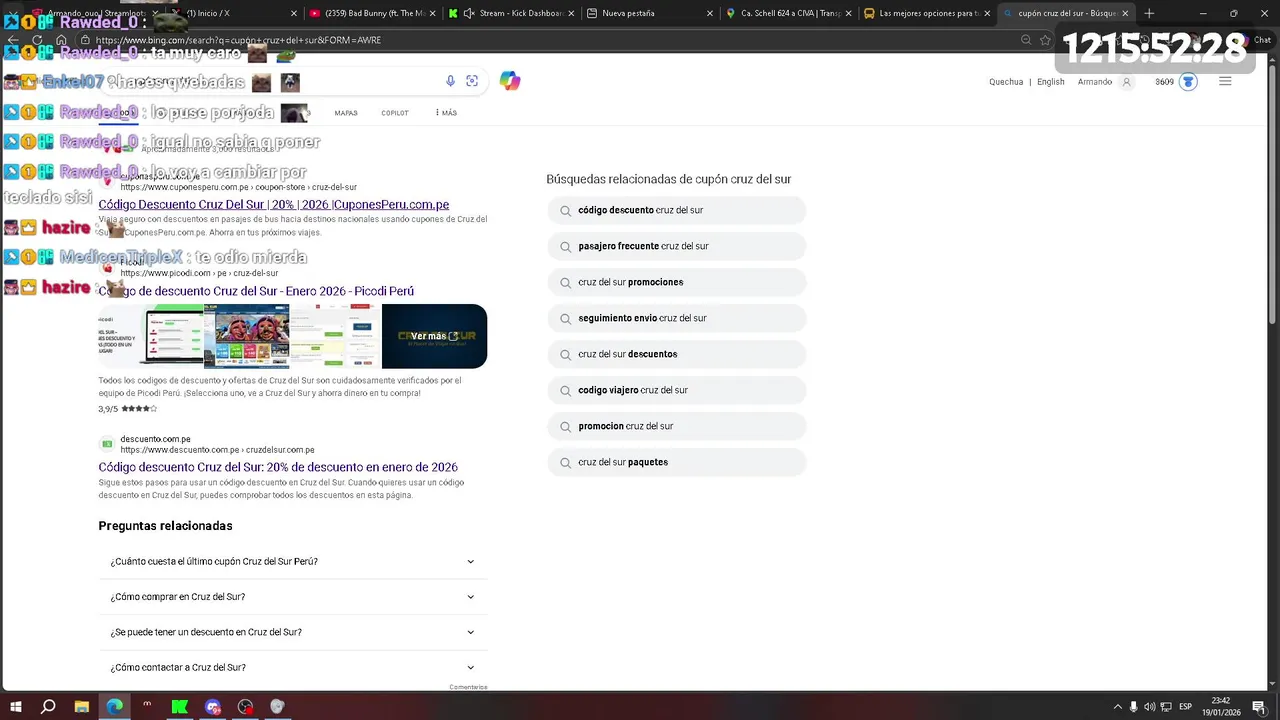
Task: Click the 'Comentarios' feedback link
Action: click(x=468, y=687)
